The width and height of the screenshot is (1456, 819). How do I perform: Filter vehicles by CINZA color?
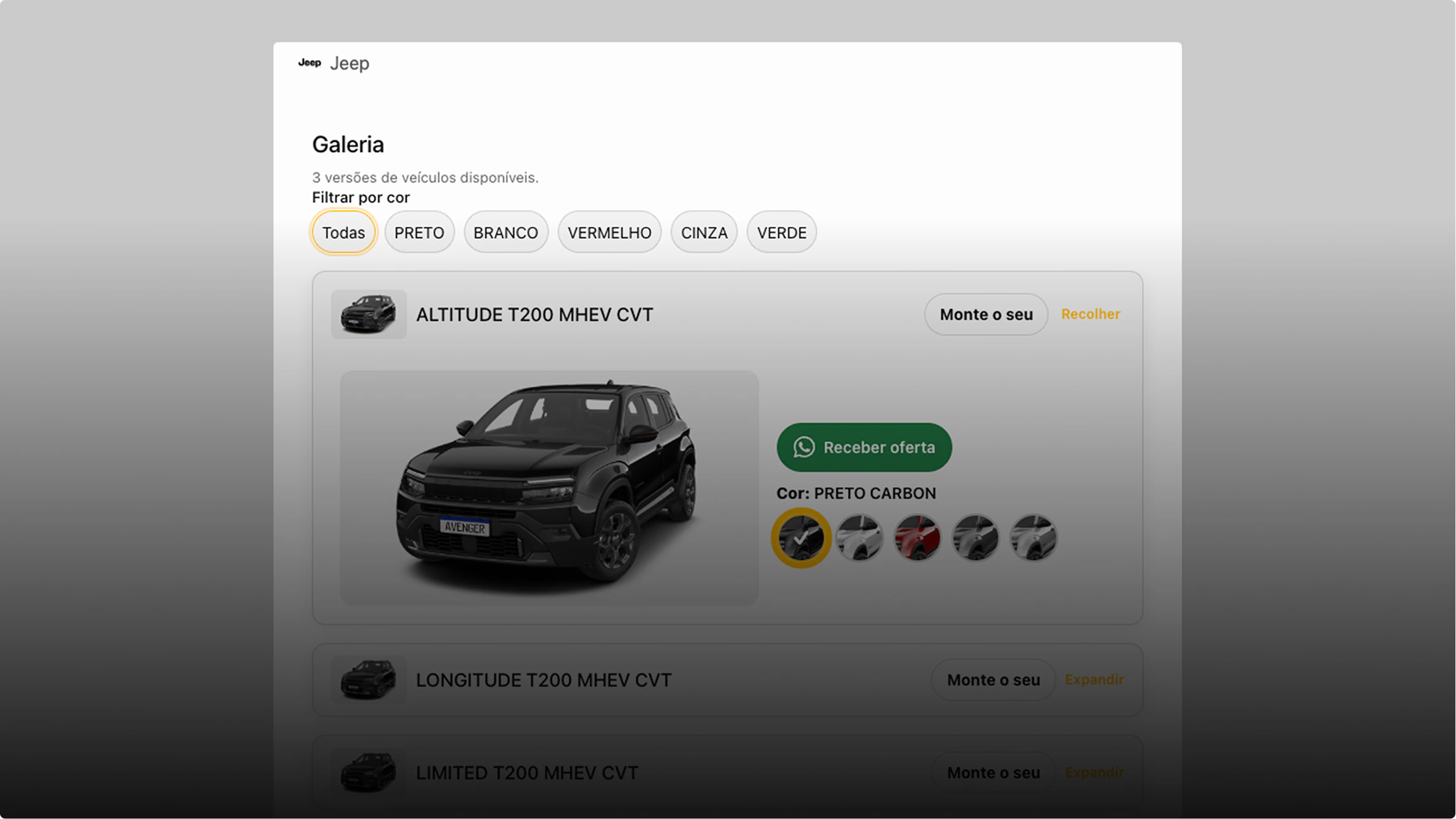(x=704, y=232)
